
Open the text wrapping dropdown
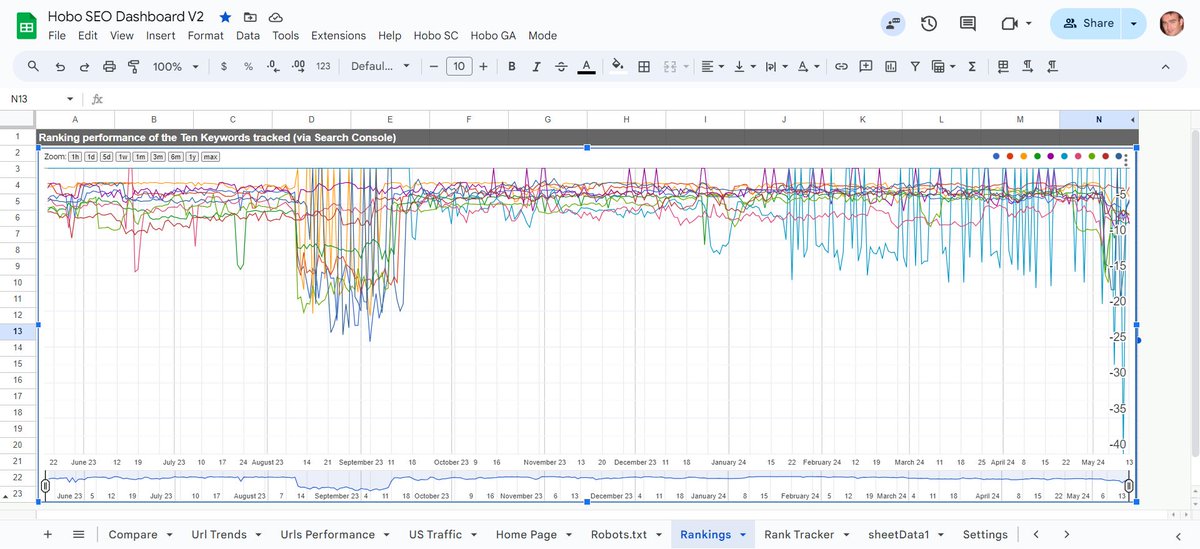click(x=776, y=66)
